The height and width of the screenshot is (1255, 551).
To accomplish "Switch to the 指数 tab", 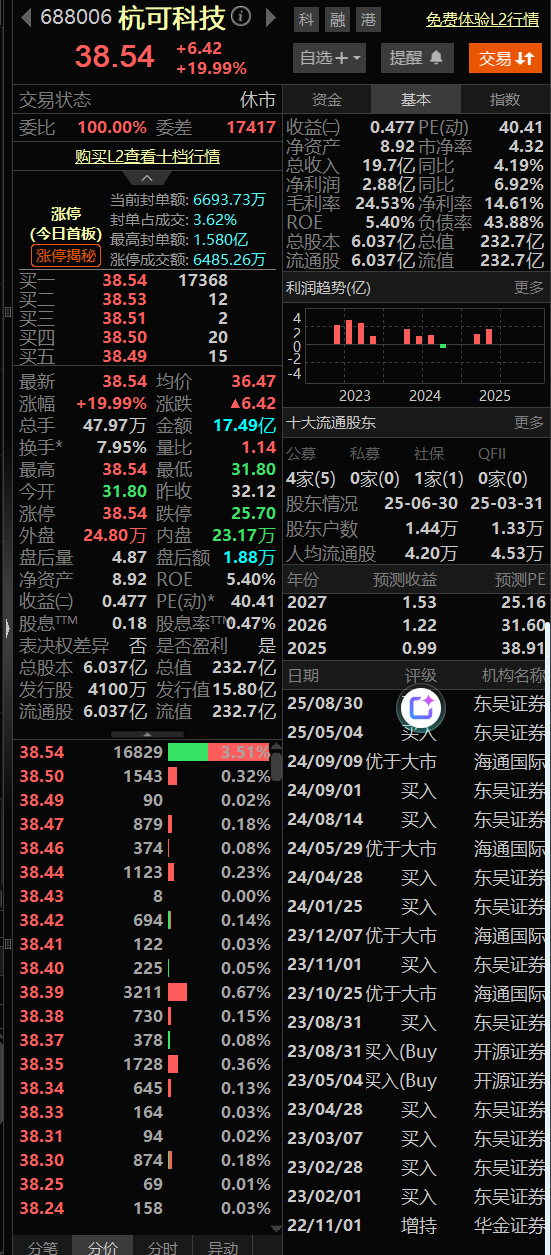I will 504,100.
